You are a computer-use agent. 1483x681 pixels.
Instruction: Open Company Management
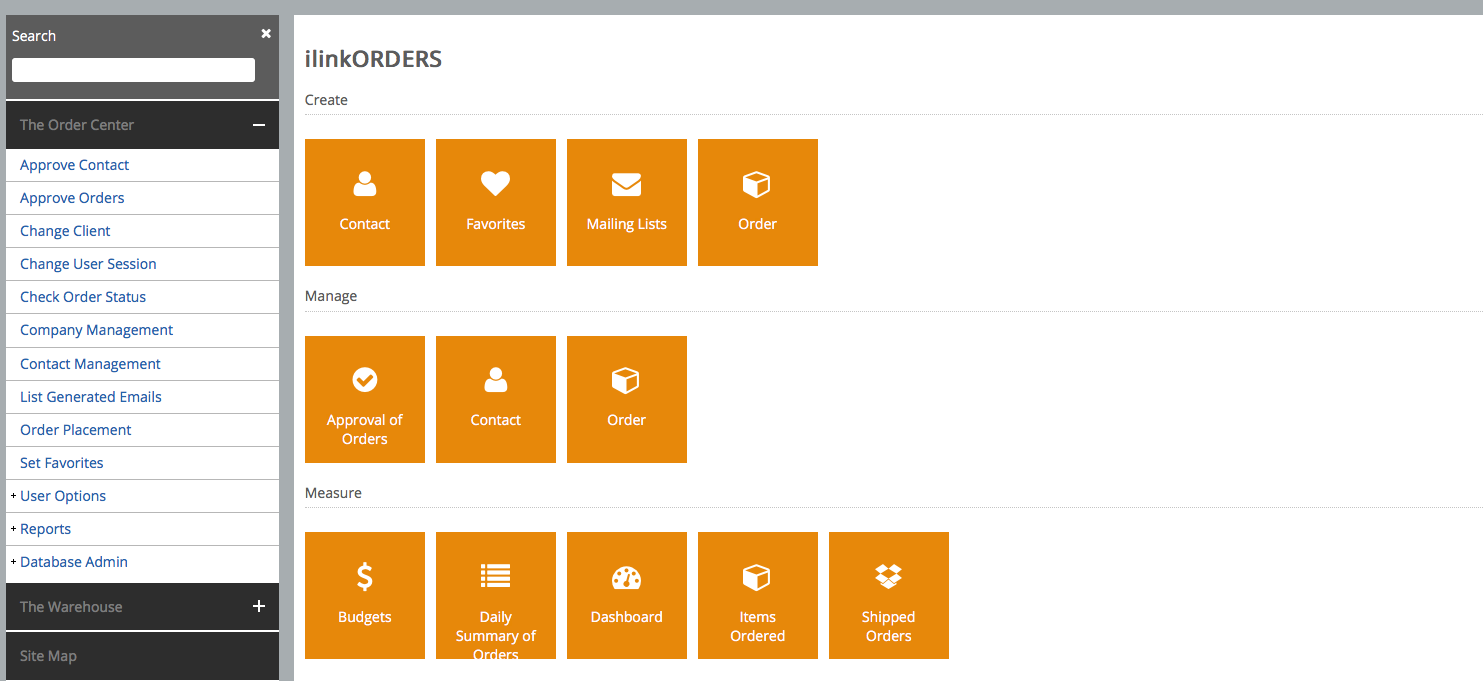[x=96, y=330]
